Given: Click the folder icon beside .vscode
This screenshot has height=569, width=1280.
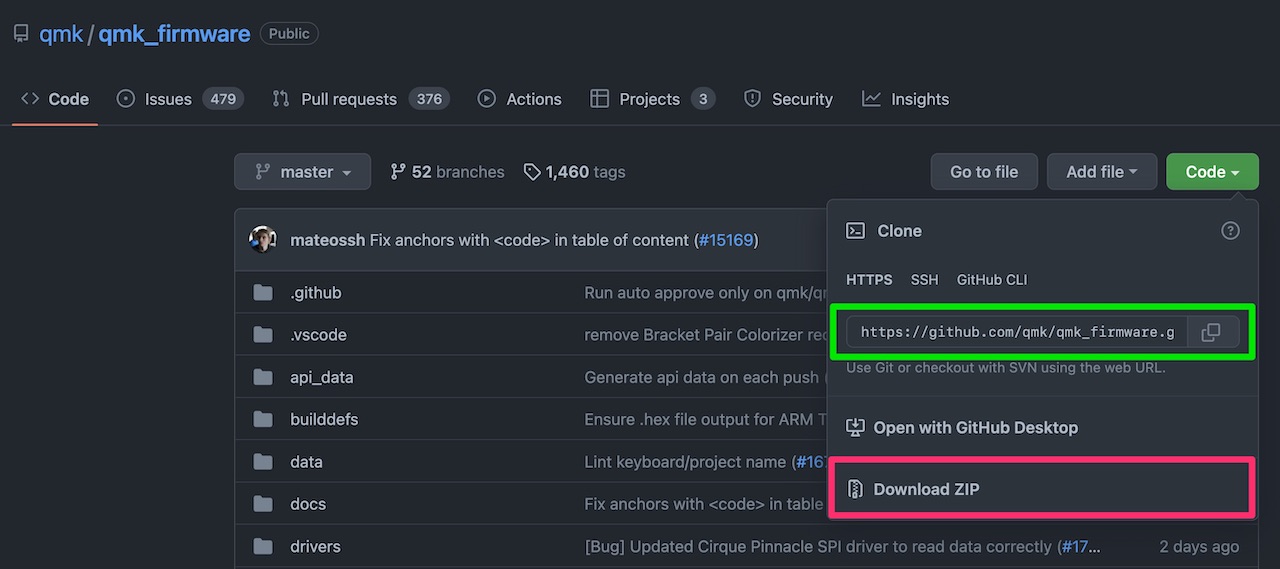Looking at the screenshot, I should tap(263, 335).
